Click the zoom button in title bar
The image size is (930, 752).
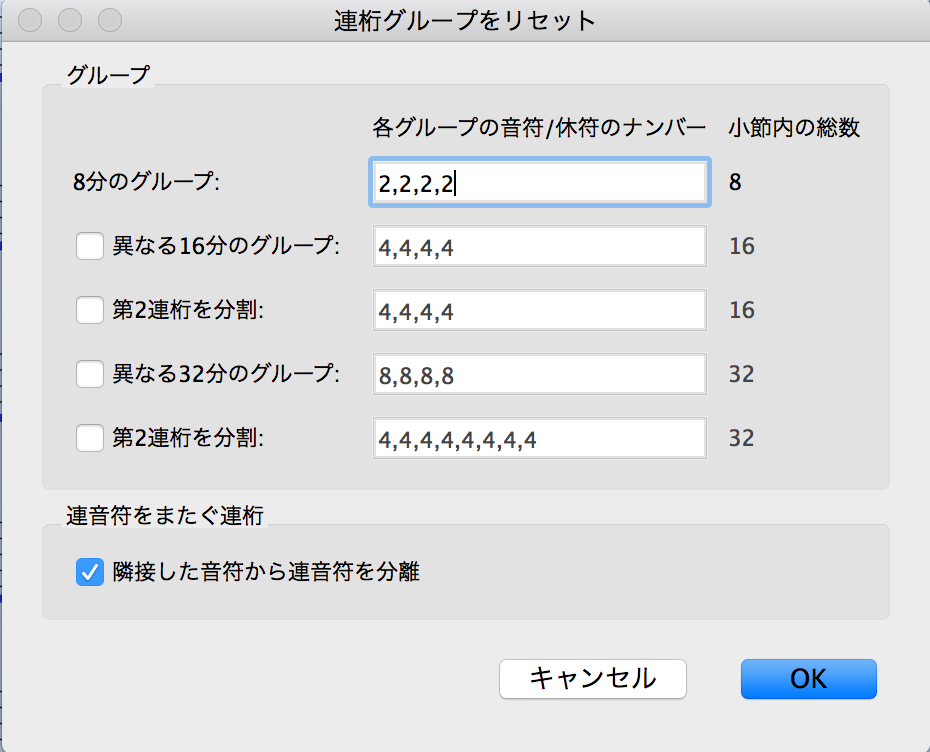pos(109,20)
